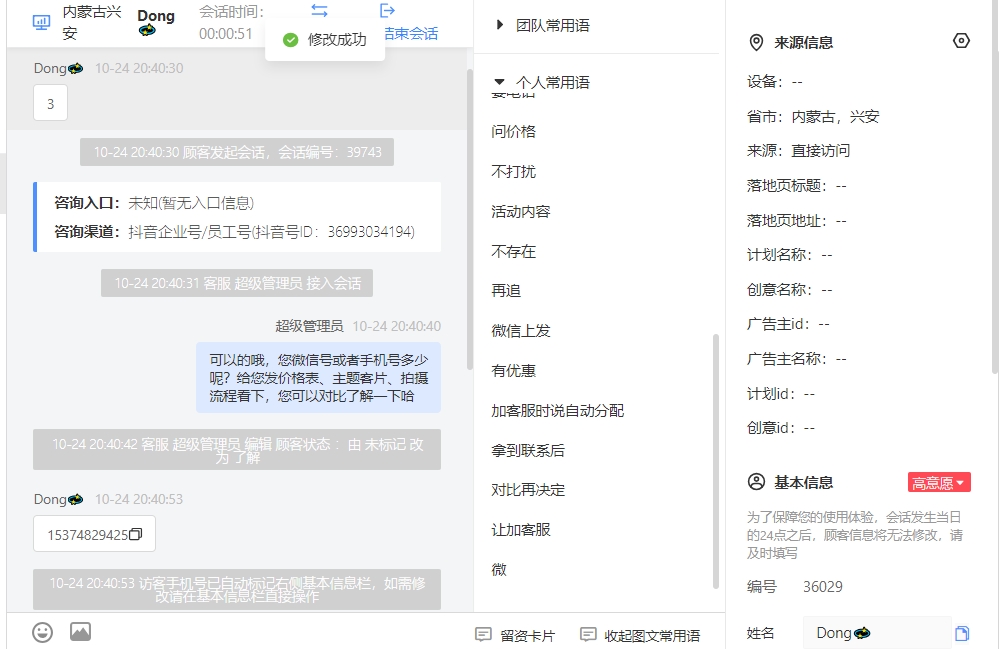Open the 高意愿 dropdown tag

939,483
